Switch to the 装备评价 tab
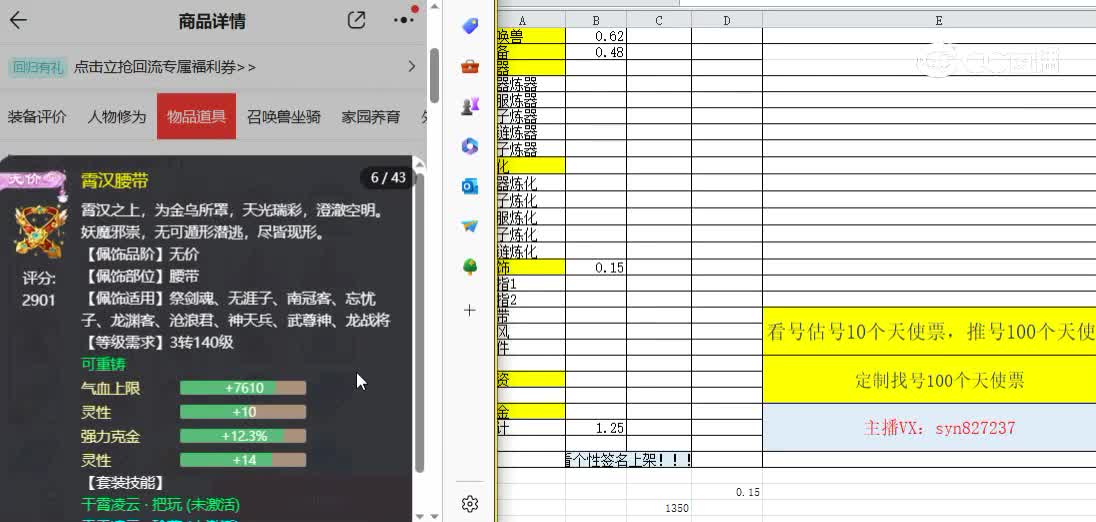1096x522 pixels. [37, 117]
